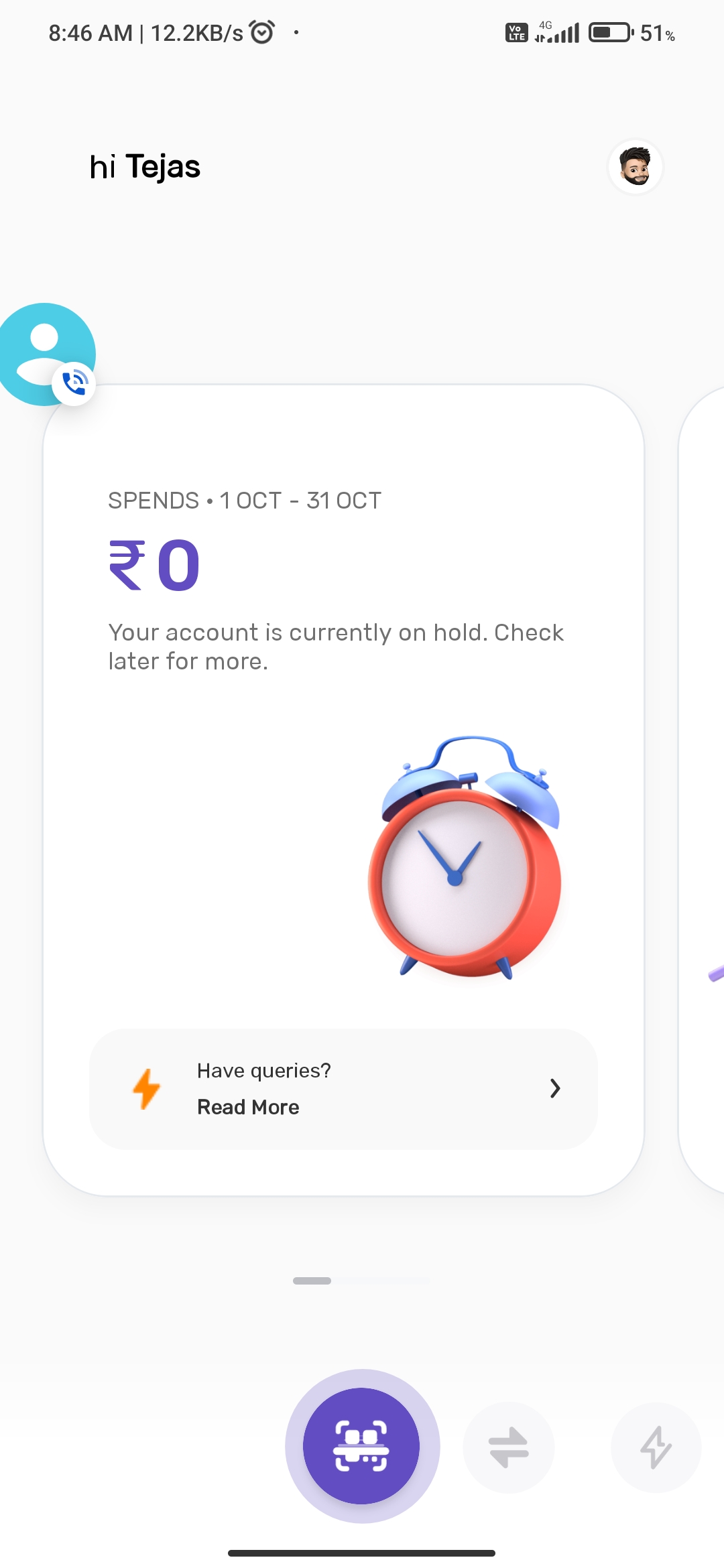Tap the account on hold message
This screenshot has height=1568, width=724.
click(x=336, y=647)
